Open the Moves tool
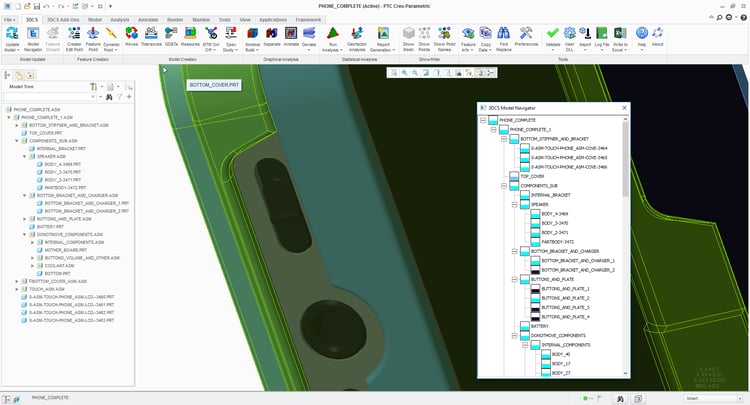Viewport: 750px width, 405px height. [x=132, y=37]
